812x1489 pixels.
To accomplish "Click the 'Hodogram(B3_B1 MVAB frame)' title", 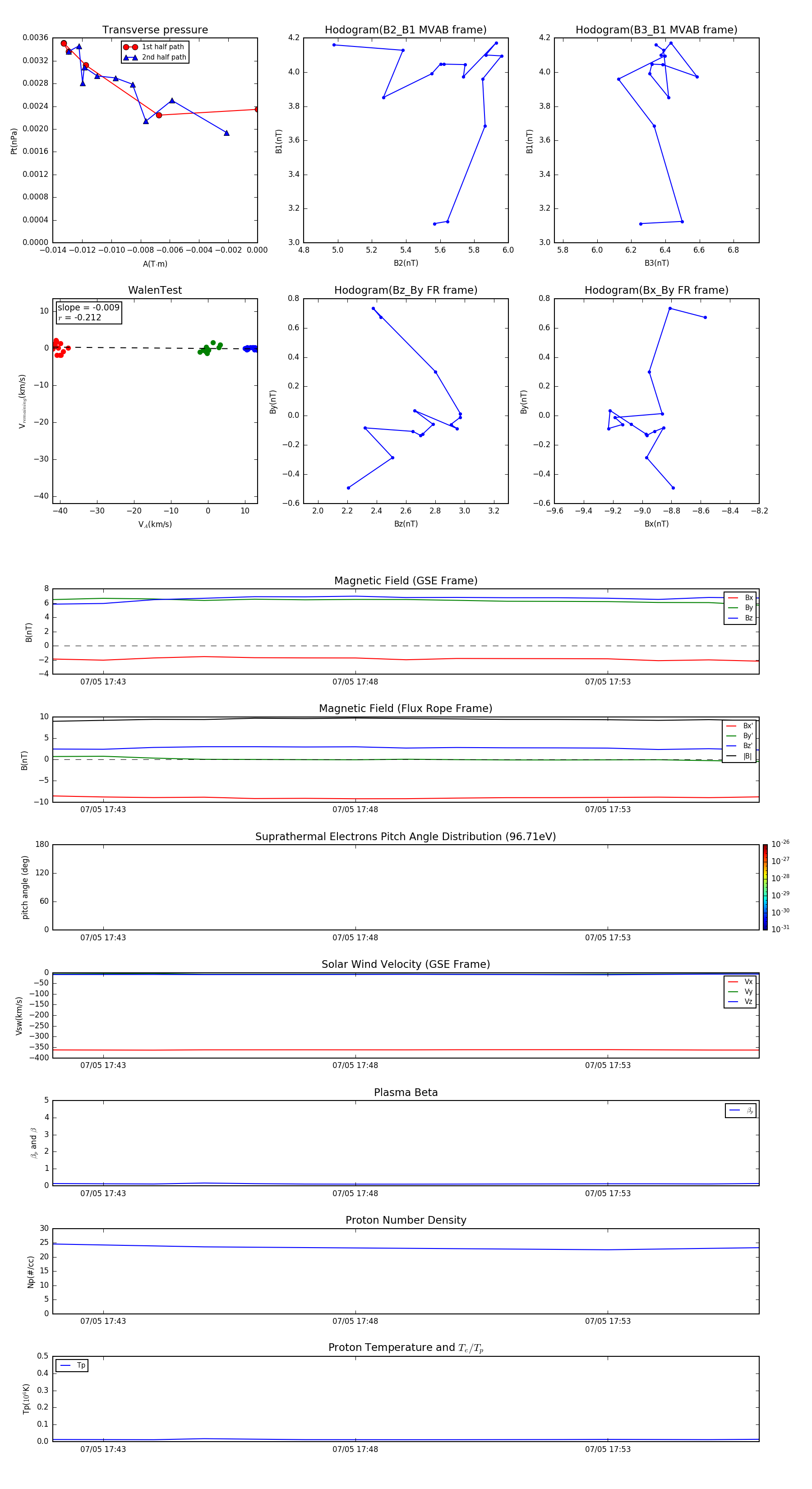I will 656,30.
